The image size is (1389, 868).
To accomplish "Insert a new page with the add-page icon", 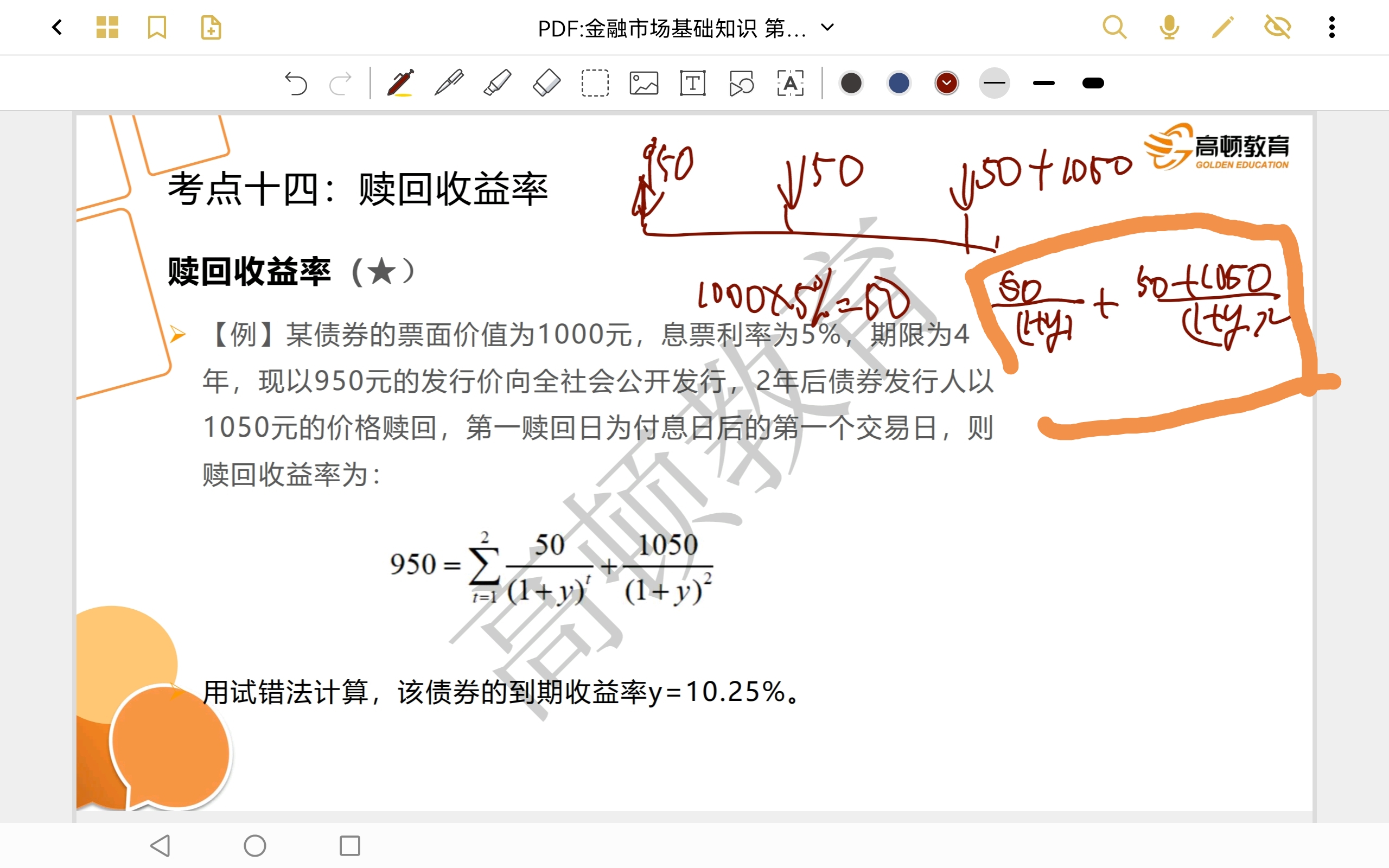I will [211, 27].
